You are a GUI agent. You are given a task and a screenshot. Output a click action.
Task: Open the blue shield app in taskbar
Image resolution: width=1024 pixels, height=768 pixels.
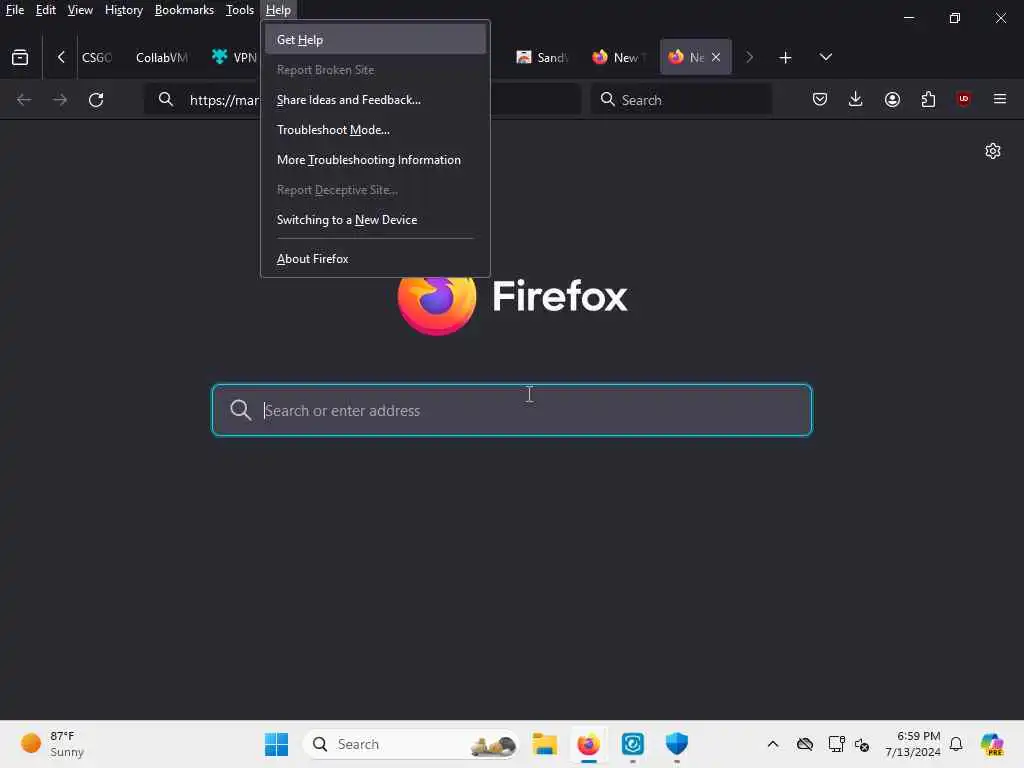pos(677,744)
